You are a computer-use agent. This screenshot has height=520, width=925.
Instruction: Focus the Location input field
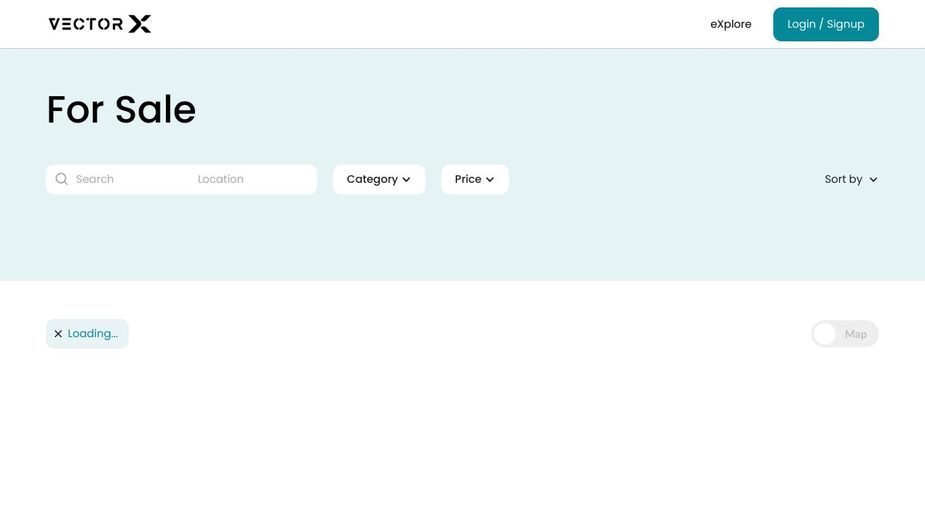pyautogui.click(x=254, y=179)
